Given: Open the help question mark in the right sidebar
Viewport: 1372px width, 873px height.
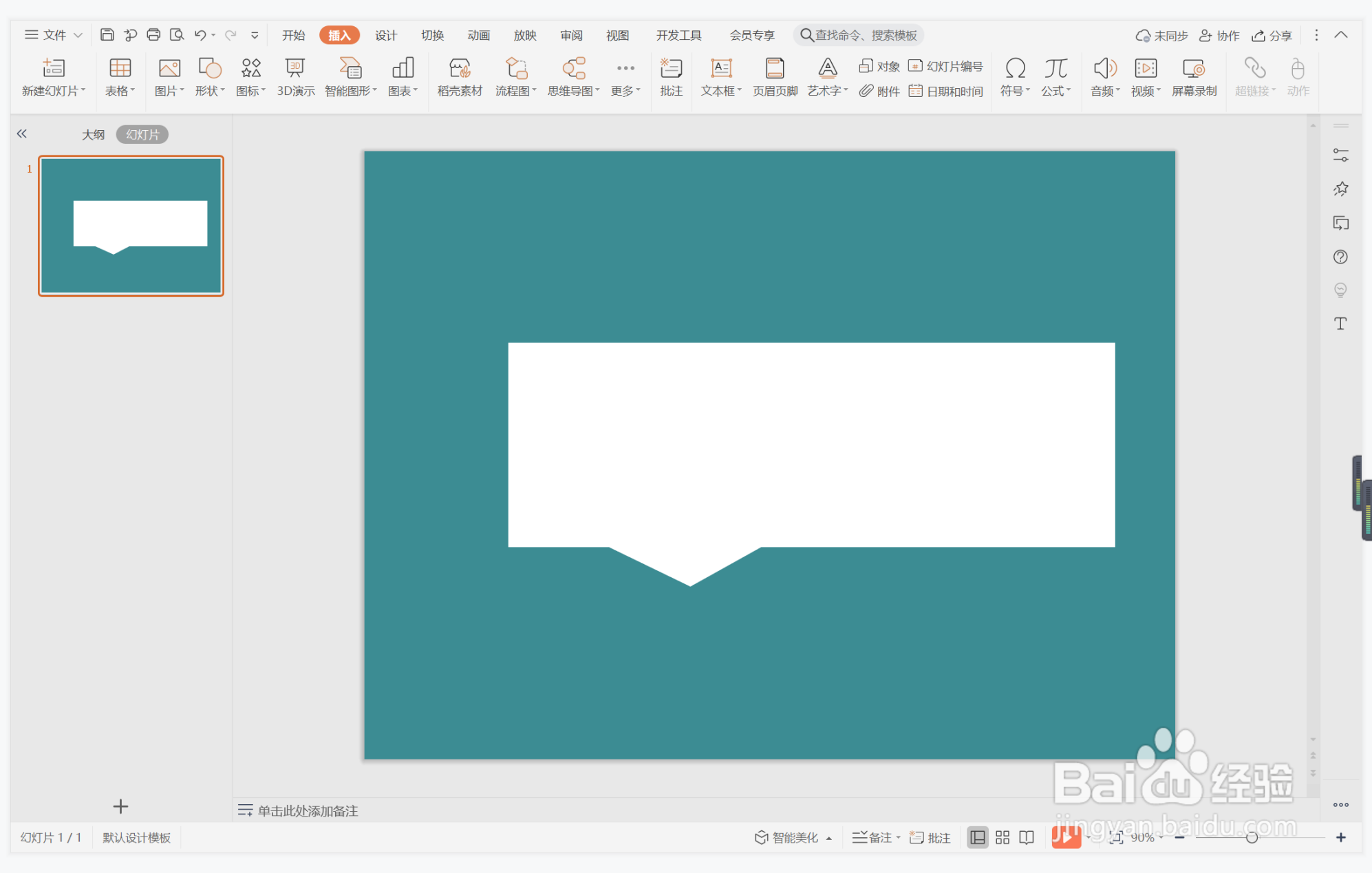Looking at the screenshot, I should pyautogui.click(x=1340, y=257).
